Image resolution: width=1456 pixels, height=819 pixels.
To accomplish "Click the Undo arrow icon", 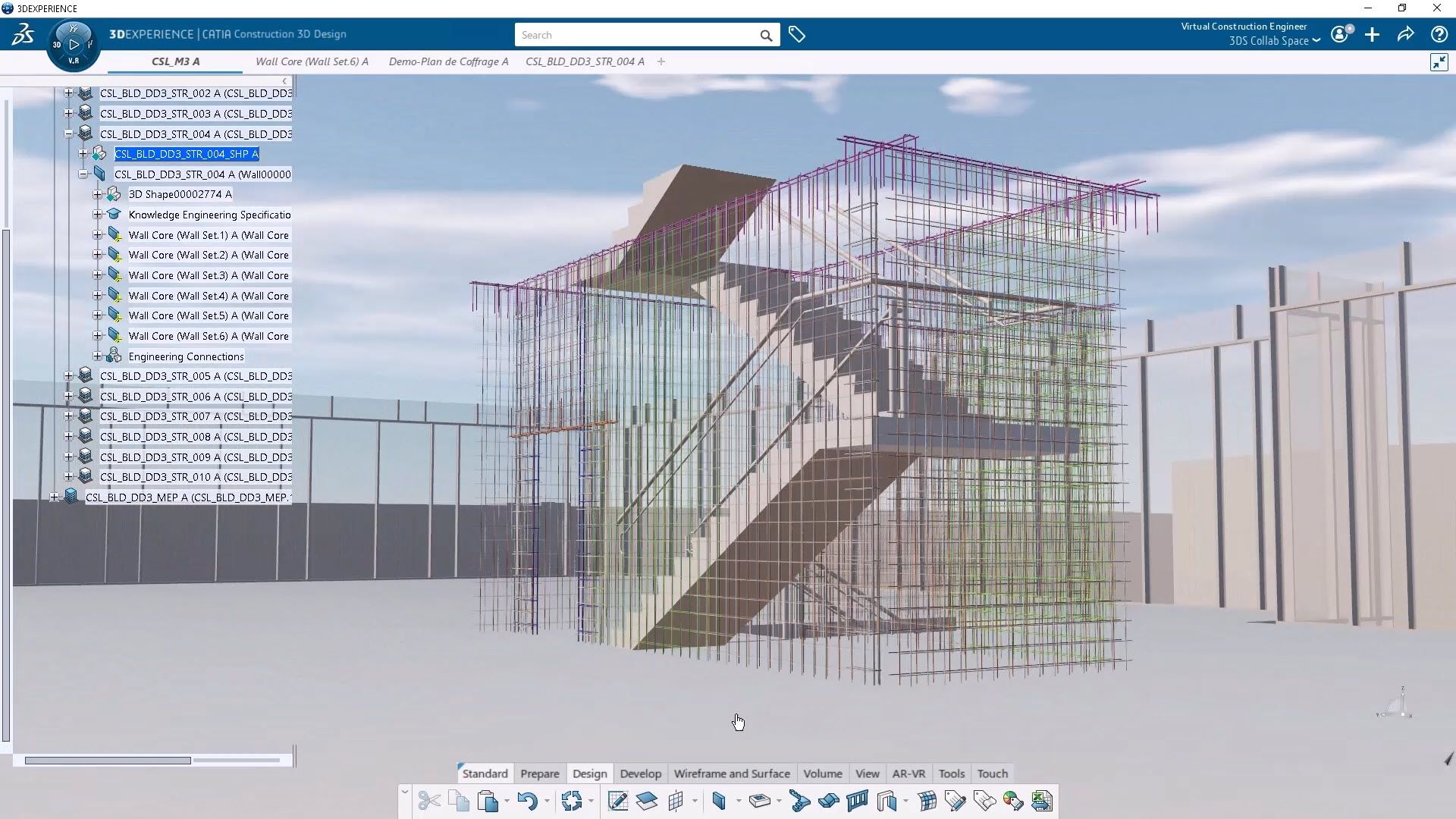I will [527, 801].
